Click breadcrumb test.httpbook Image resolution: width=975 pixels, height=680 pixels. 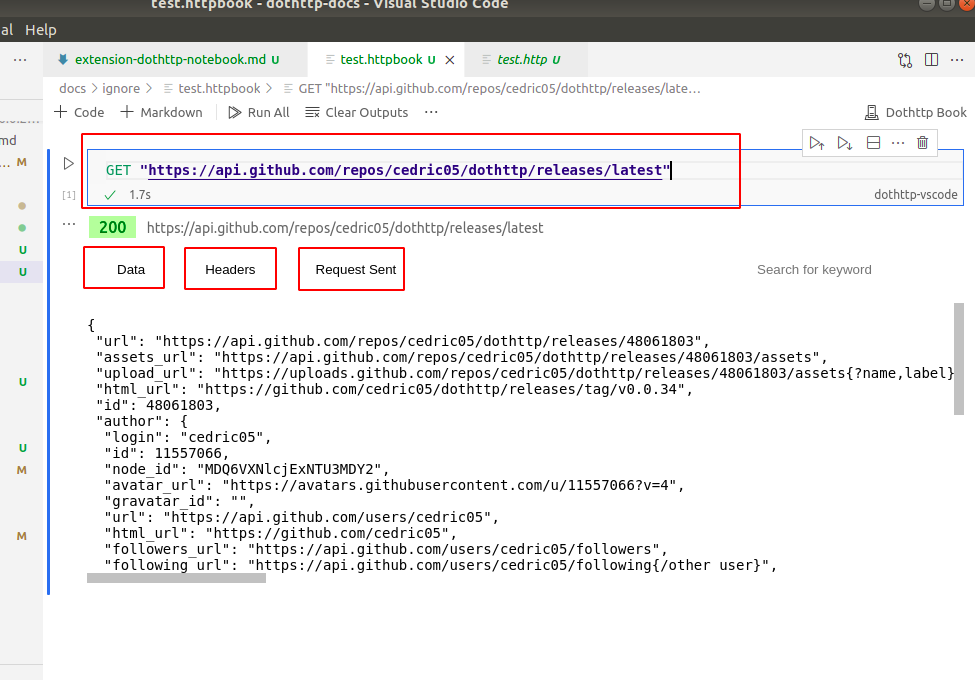point(211,88)
